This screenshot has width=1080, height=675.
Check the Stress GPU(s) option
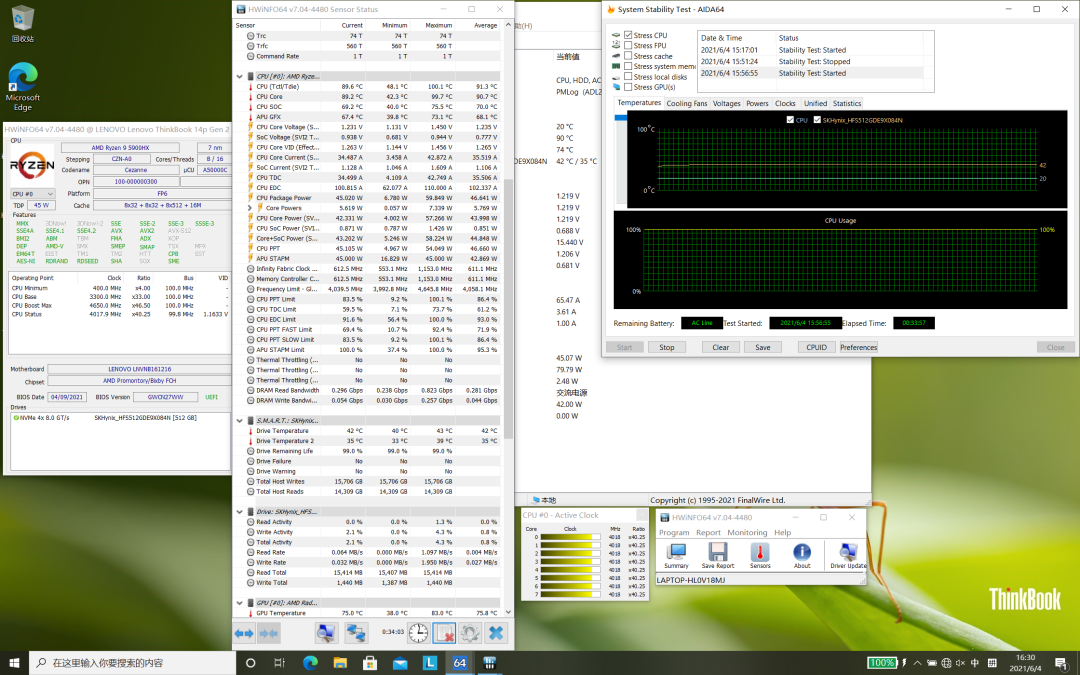tap(628, 87)
